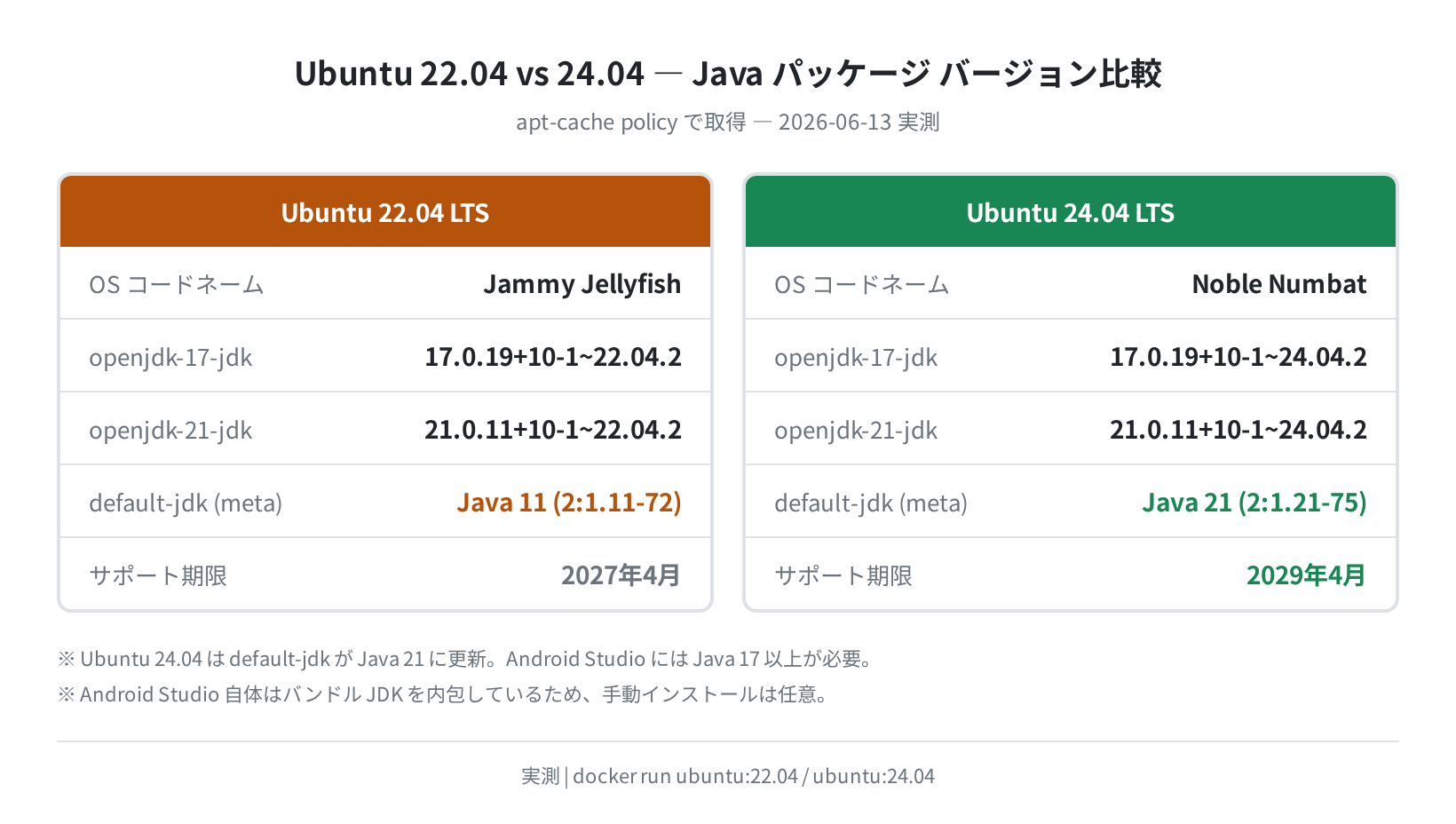This screenshot has width=1456, height=824.
Task: Select version '17.0.19+10-1~24.04.2'
Action: tap(1238, 357)
